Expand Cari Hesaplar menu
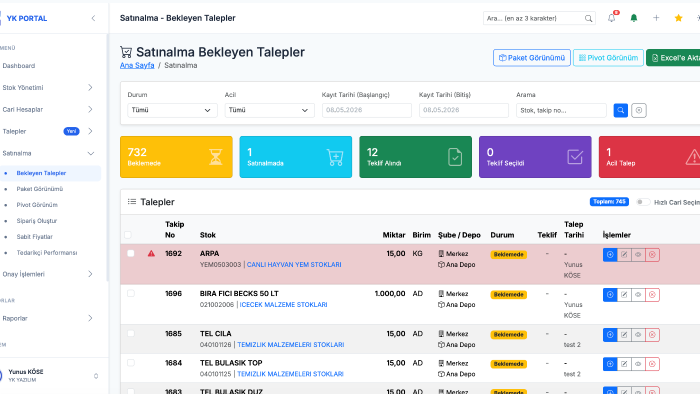This screenshot has height=394, width=700. [48, 109]
